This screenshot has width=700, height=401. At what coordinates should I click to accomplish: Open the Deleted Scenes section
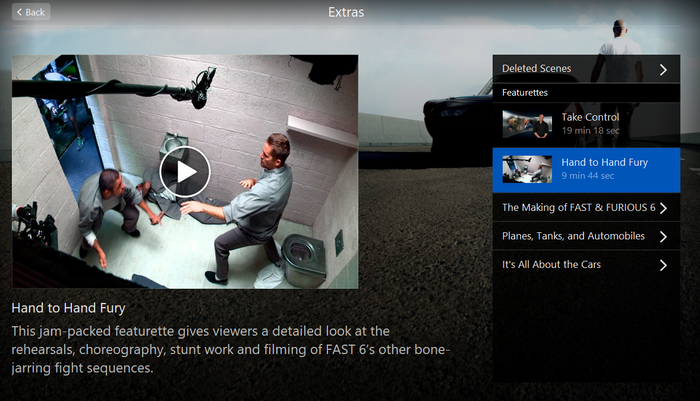[x=586, y=69]
